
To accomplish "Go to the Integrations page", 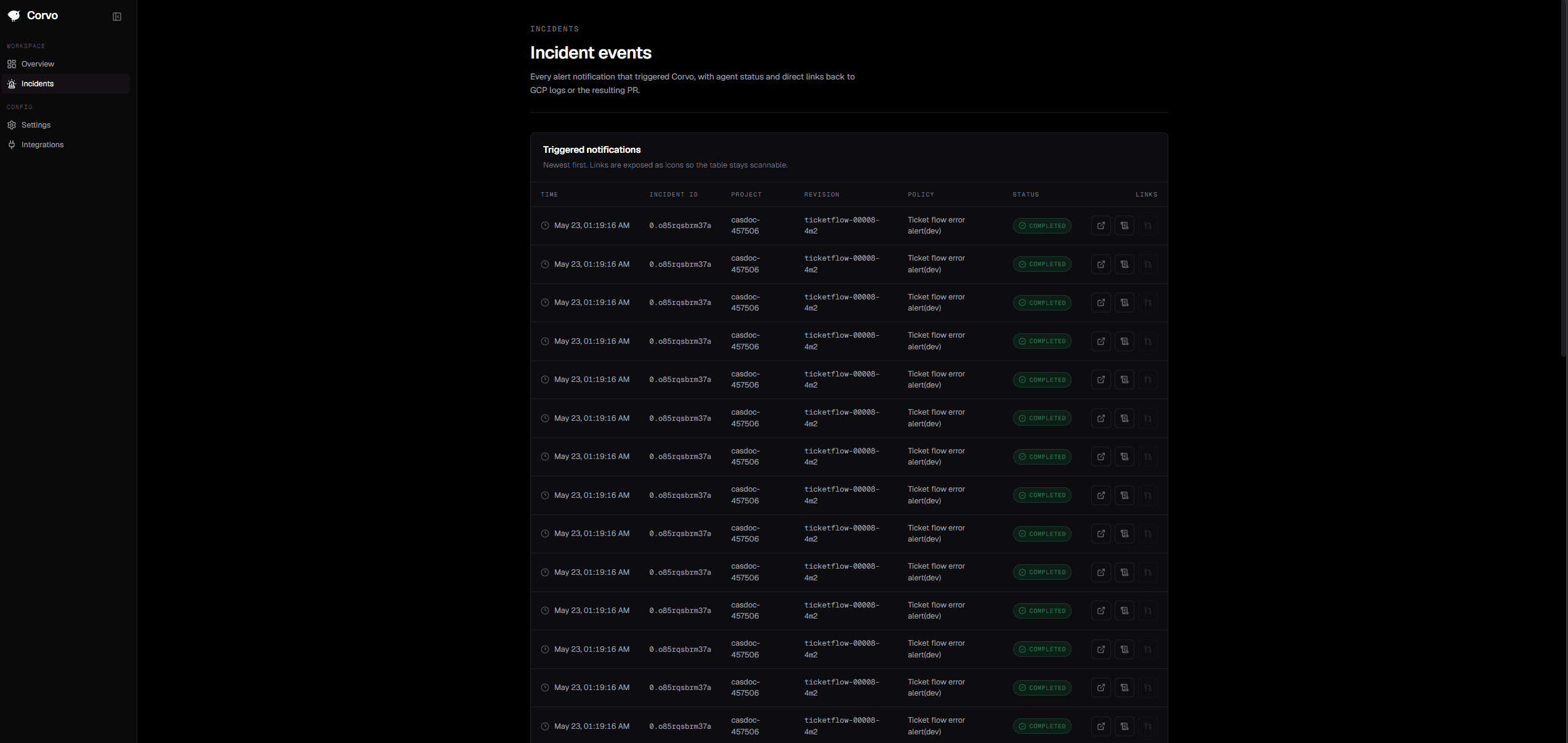I will tap(66, 145).
